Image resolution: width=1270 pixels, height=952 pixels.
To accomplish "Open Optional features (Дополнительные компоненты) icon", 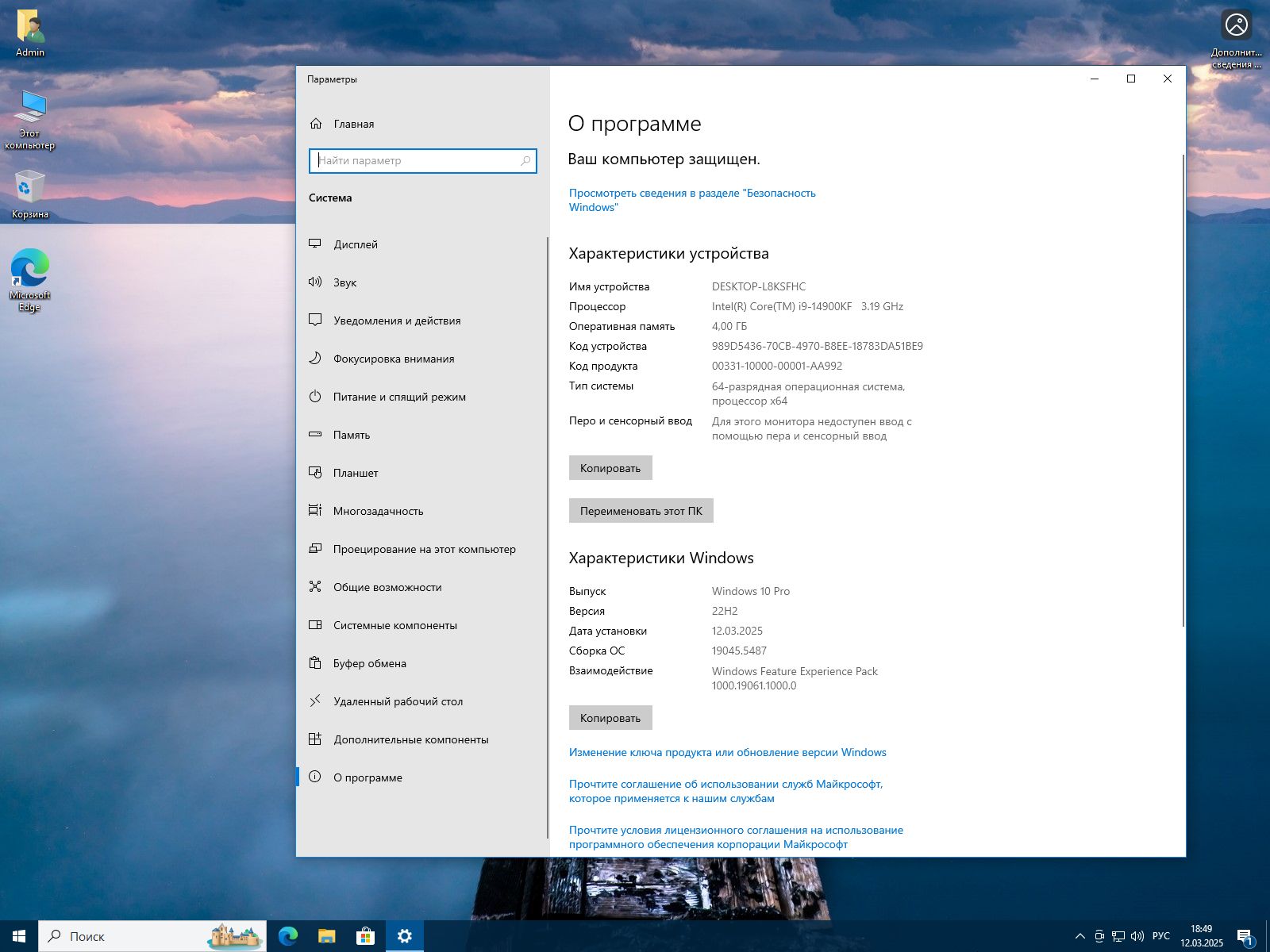I will click(315, 739).
